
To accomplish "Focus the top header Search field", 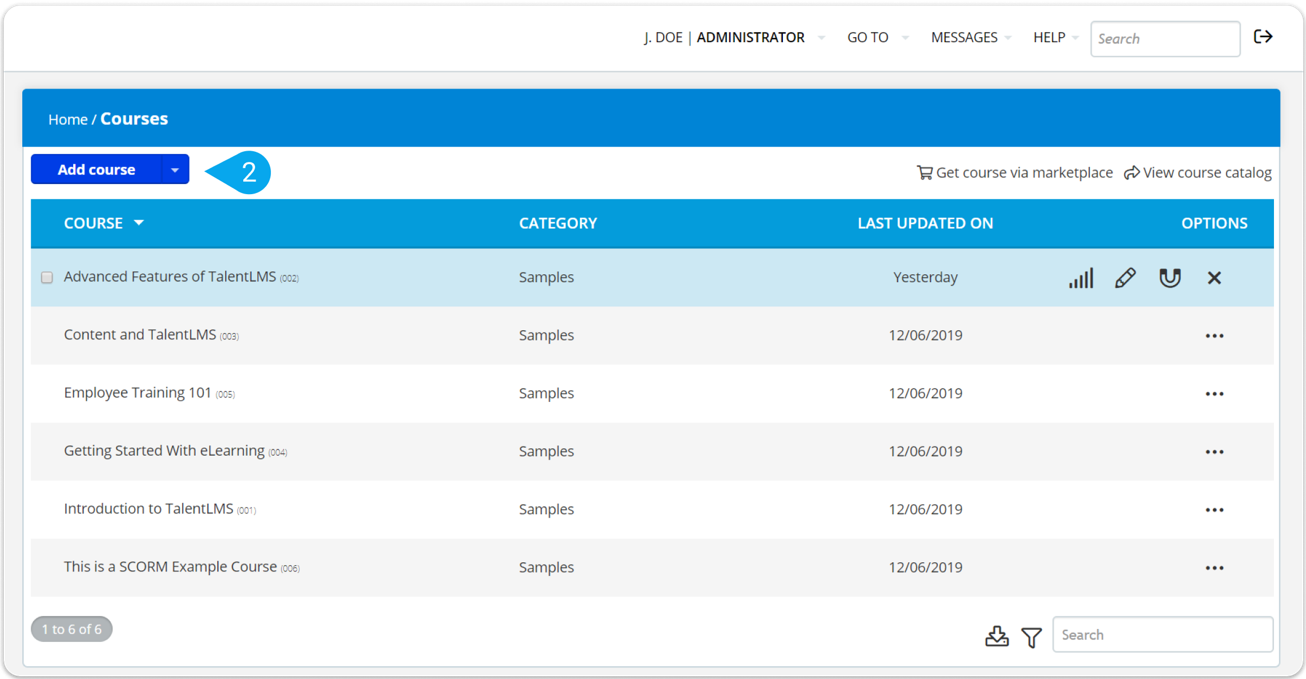I will click(x=1165, y=39).
